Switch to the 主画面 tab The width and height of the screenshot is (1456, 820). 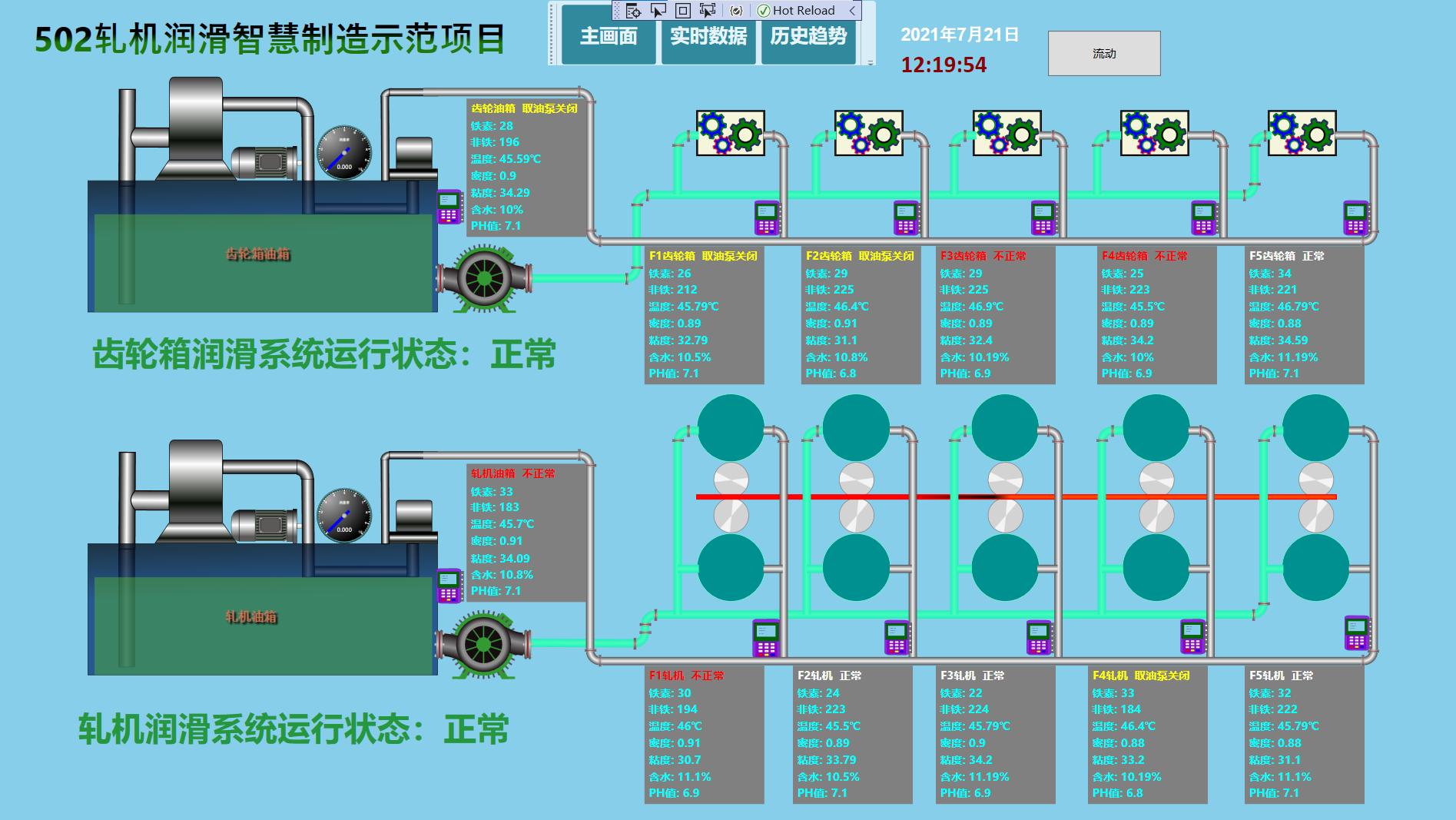tap(609, 36)
